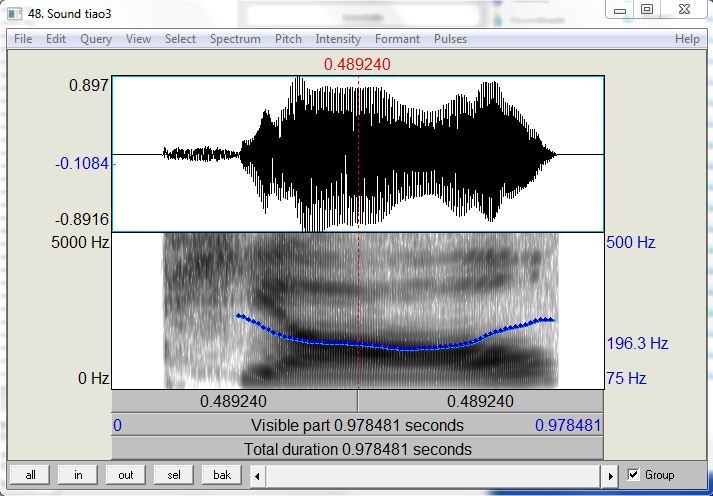Click inside the black waveform display
713x496 pixels.
tap(357, 154)
